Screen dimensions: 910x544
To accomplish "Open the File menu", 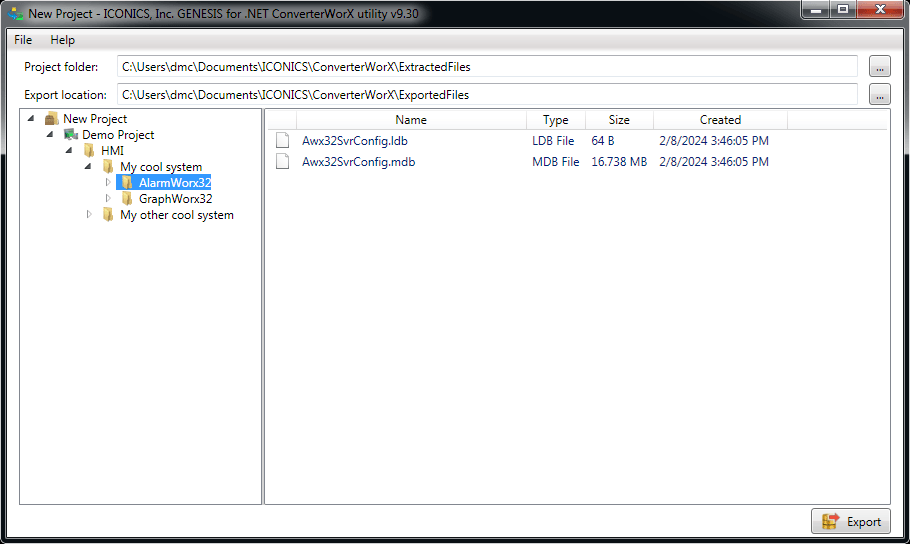I will [x=23, y=40].
